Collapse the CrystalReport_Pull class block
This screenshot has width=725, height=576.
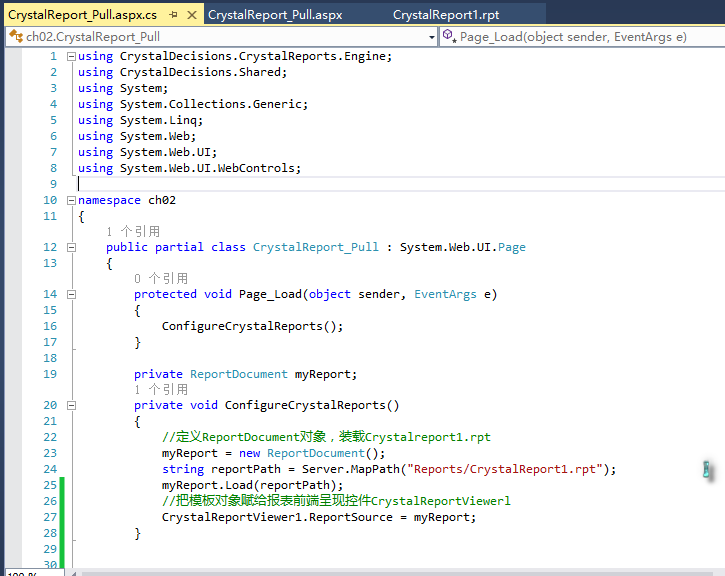point(71,247)
